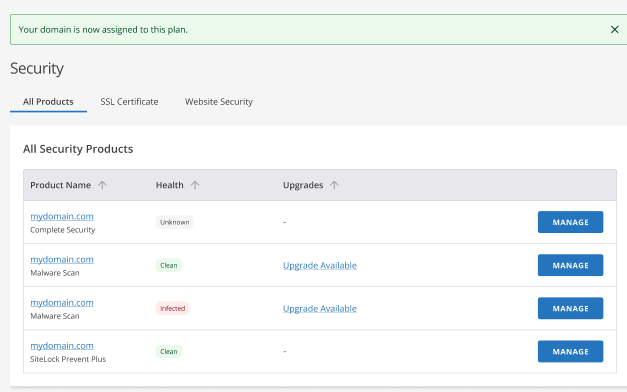The image size is (627, 392).
Task: Click the Product Name column header
Action: (x=61, y=185)
